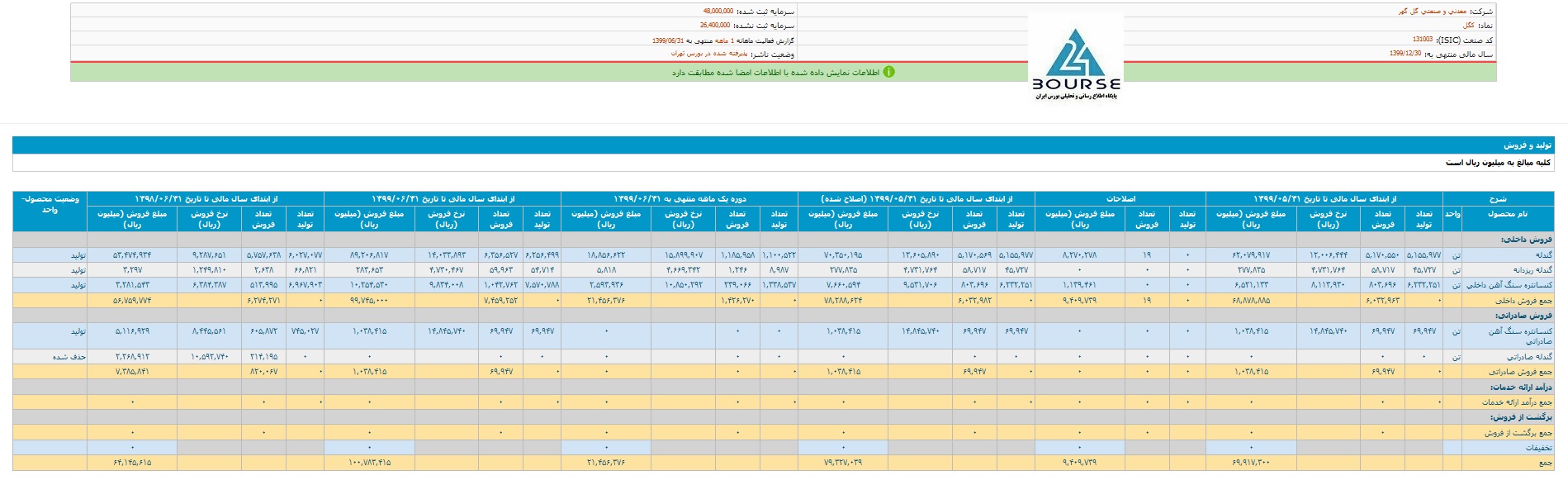Click the correction amount cell ۸,۲۷۰,۲۷۸
Viewport: 1568px width, 485px height.
click(1079, 255)
